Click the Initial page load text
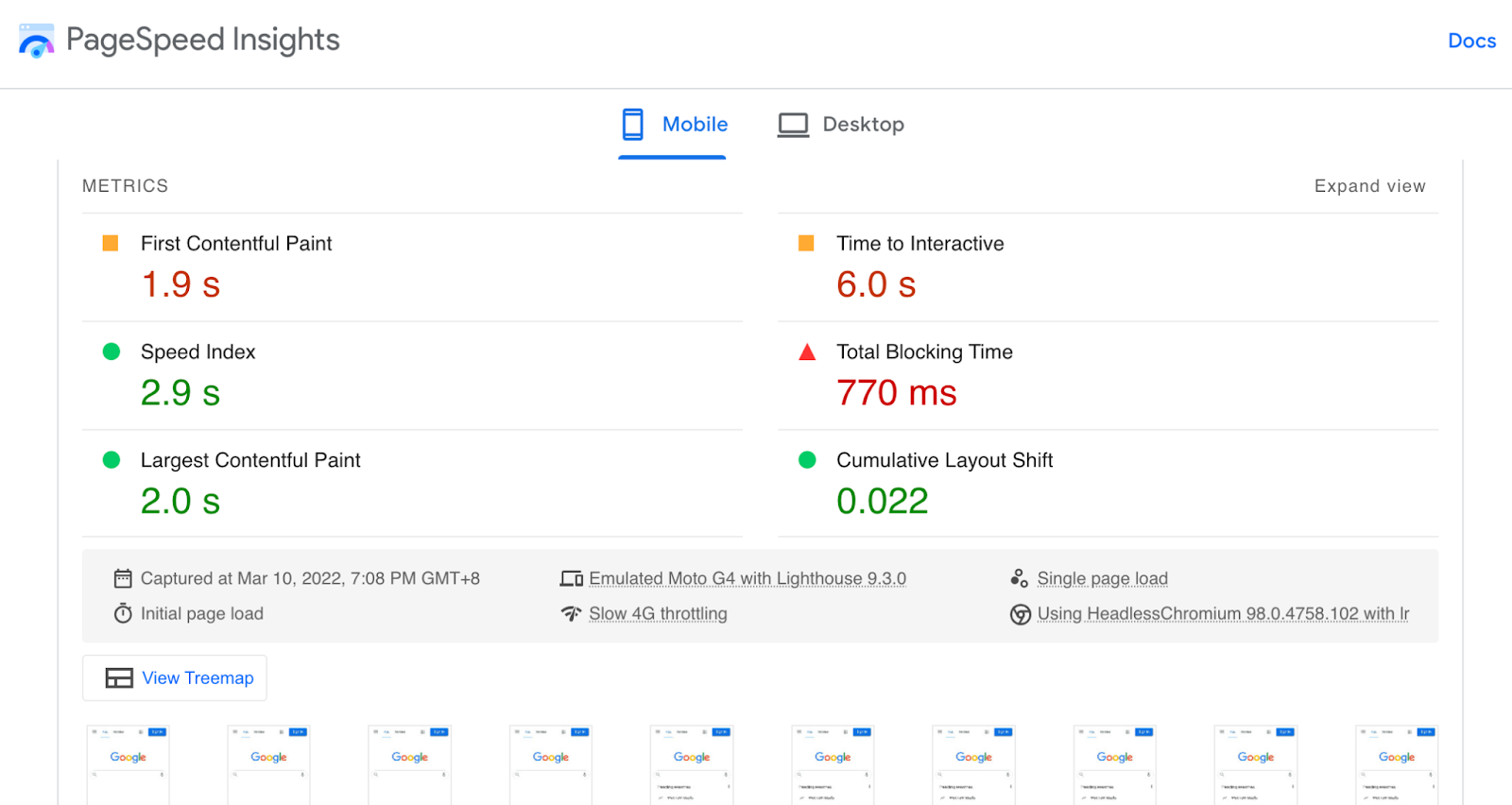This screenshot has width=1512, height=805. [202, 613]
